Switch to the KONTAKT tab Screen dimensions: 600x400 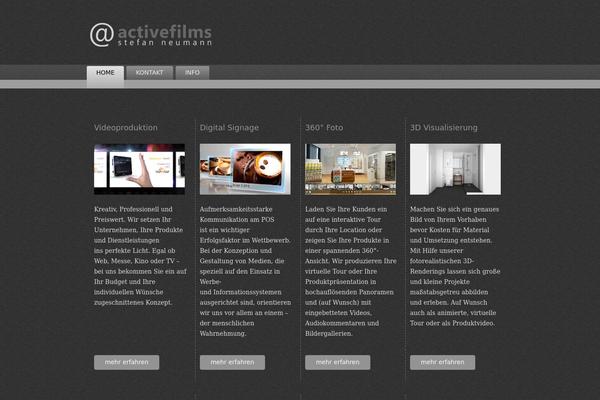click(150, 73)
